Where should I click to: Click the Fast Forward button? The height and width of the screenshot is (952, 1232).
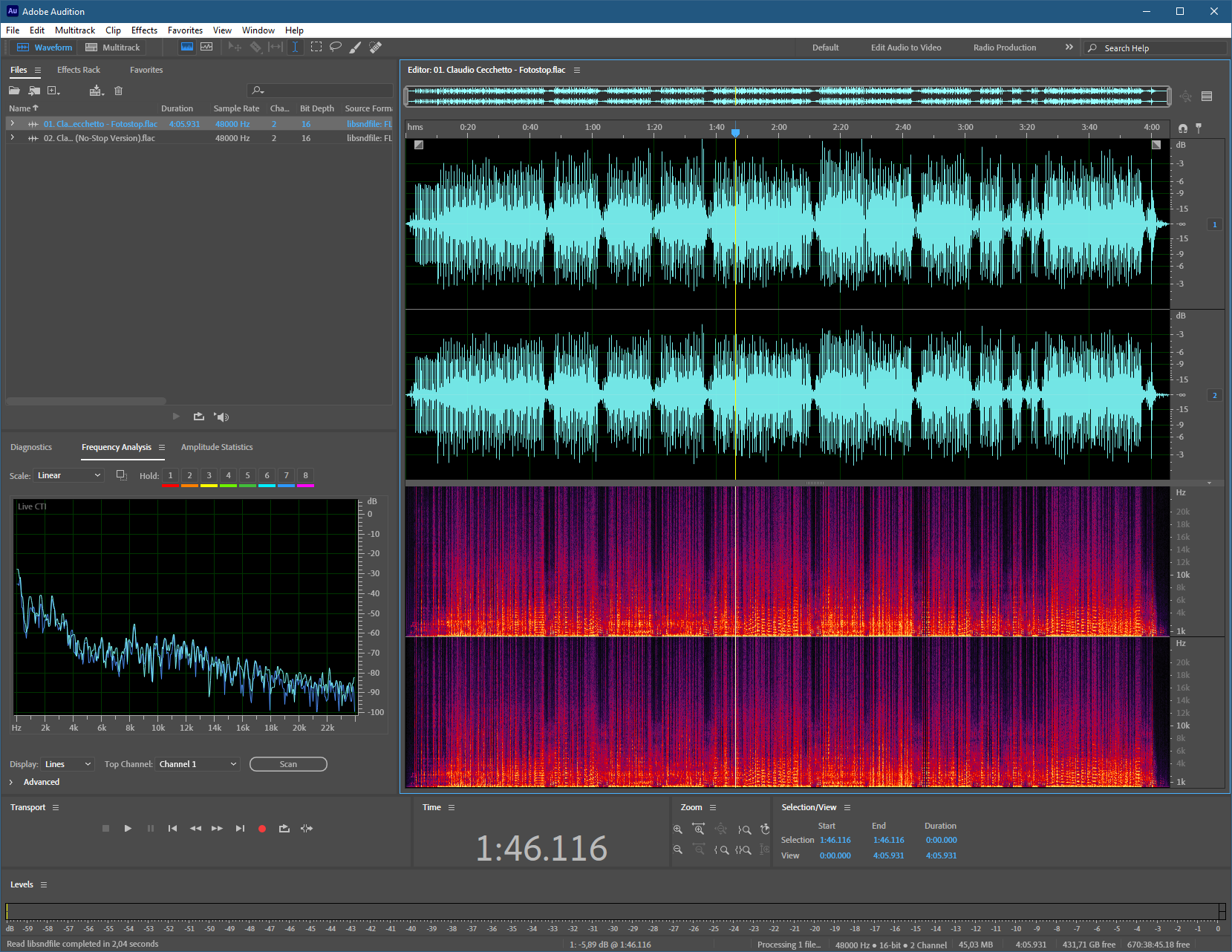pyautogui.click(x=217, y=828)
